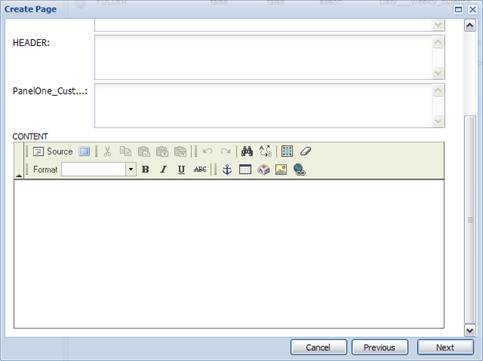
Task: Click the dialog scrollbar down arrow
Action: [x=470, y=330]
